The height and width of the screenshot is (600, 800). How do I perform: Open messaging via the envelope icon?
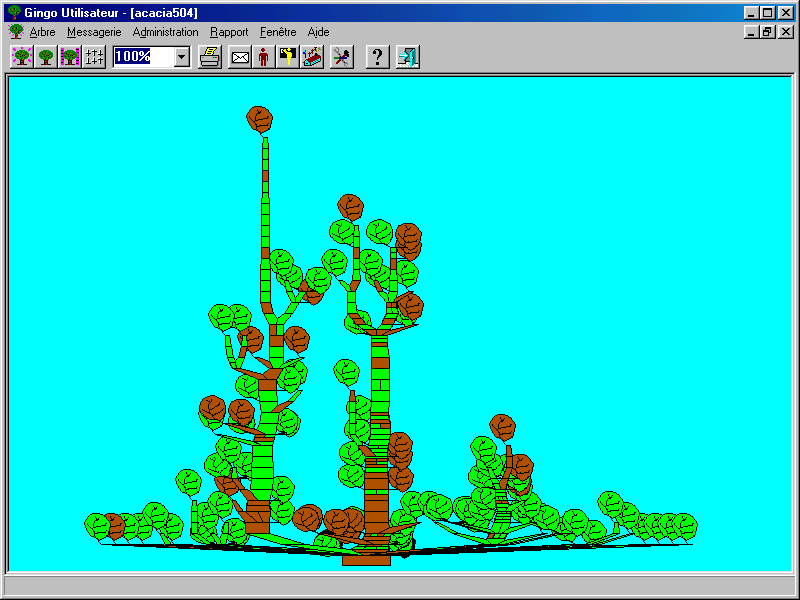click(240, 57)
